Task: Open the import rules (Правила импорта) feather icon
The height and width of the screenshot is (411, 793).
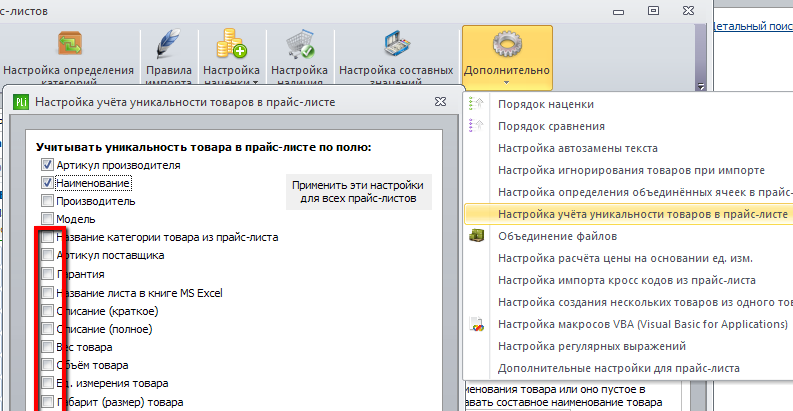Action: point(168,44)
